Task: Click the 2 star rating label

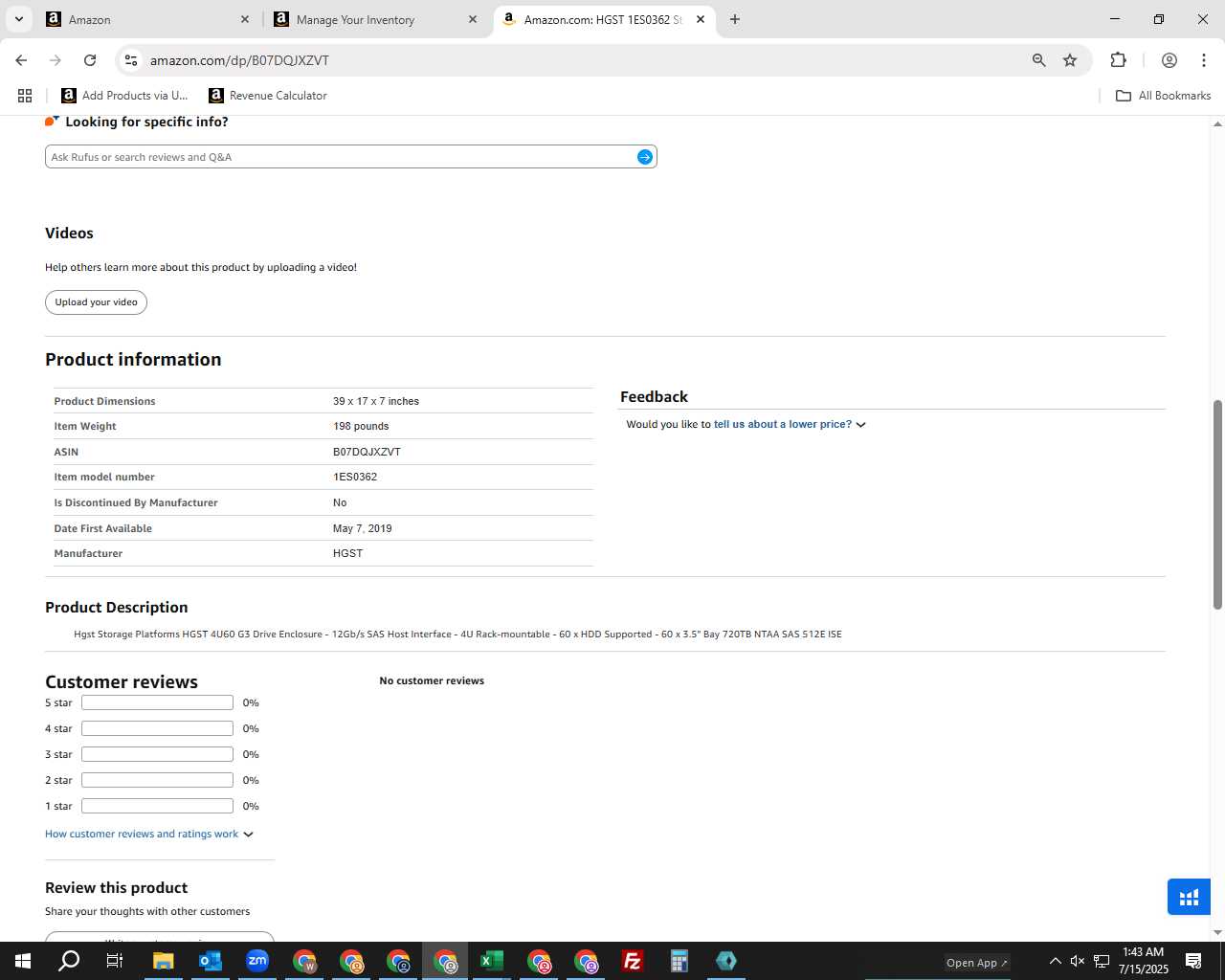Action: [x=58, y=780]
